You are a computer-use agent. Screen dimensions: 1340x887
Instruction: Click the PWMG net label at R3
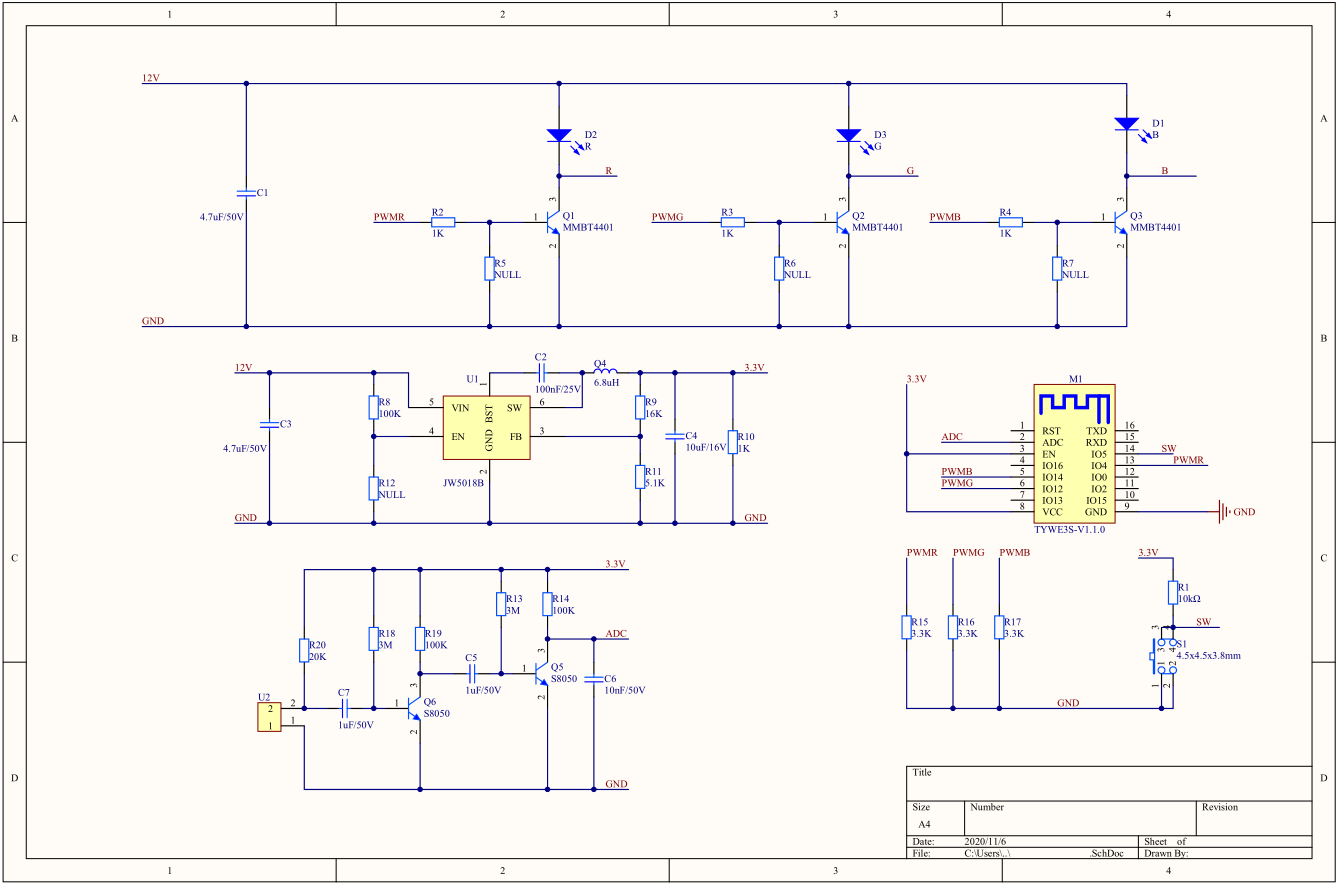(667, 216)
